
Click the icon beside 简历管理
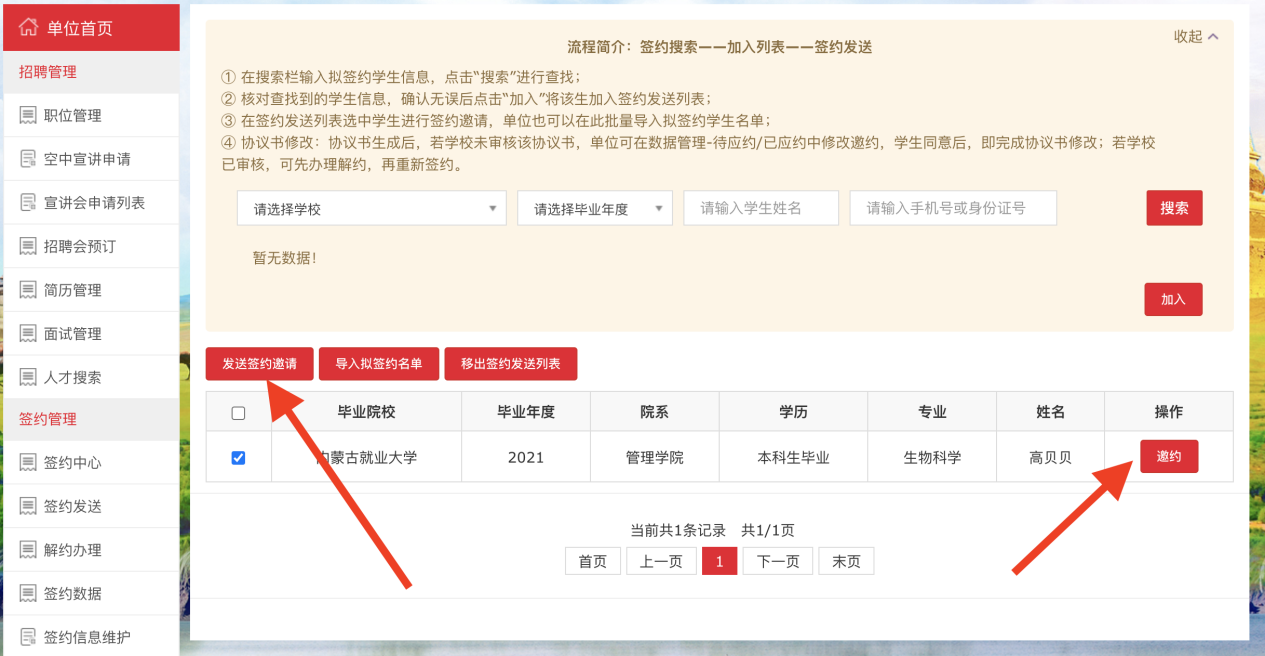click(x=28, y=290)
